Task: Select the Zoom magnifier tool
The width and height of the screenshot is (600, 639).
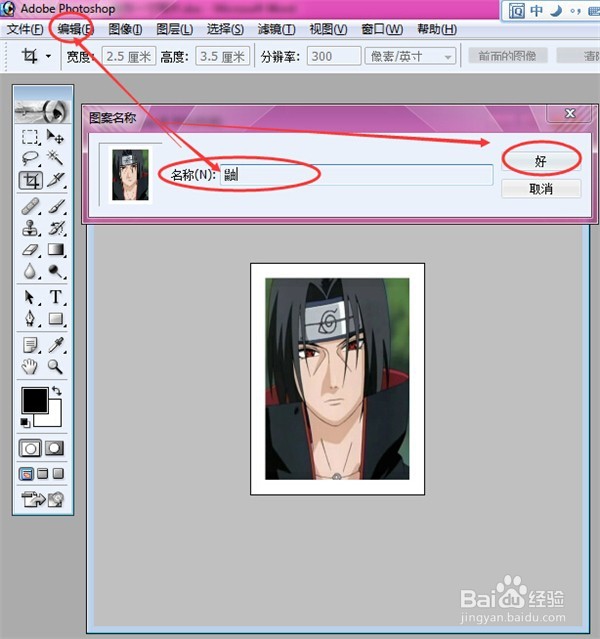Action: click(55, 366)
